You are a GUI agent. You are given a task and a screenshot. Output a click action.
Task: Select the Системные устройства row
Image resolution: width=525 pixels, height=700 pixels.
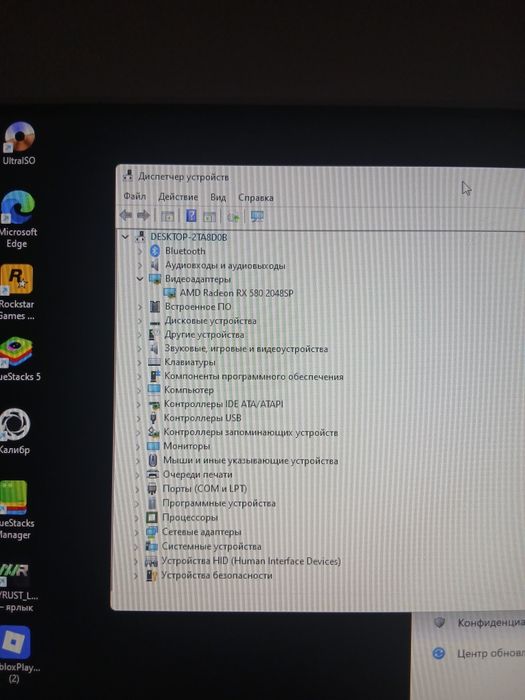[212, 546]
